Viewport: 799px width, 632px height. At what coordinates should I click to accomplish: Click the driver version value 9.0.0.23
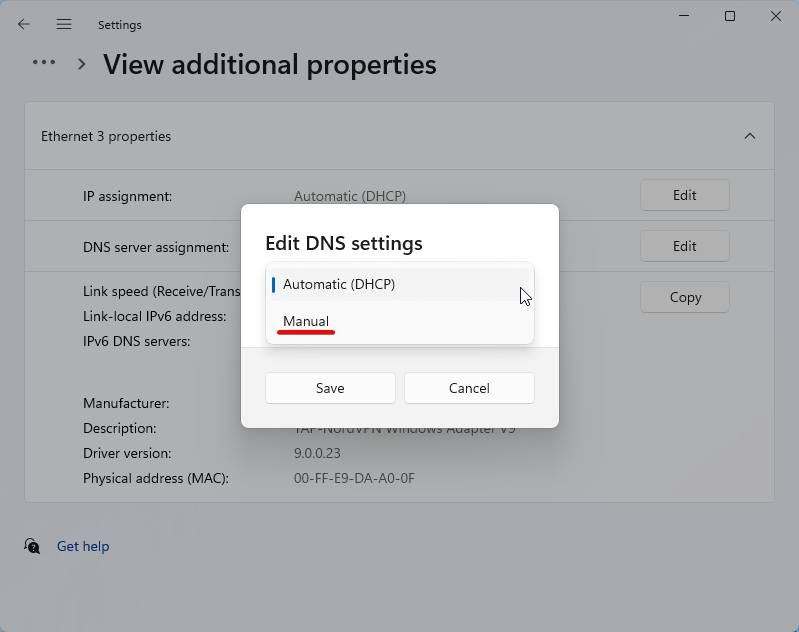point(317,453)
